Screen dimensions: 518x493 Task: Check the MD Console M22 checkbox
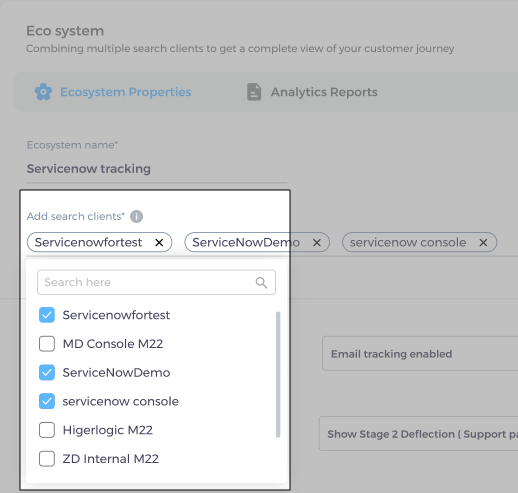click(47, 344)
